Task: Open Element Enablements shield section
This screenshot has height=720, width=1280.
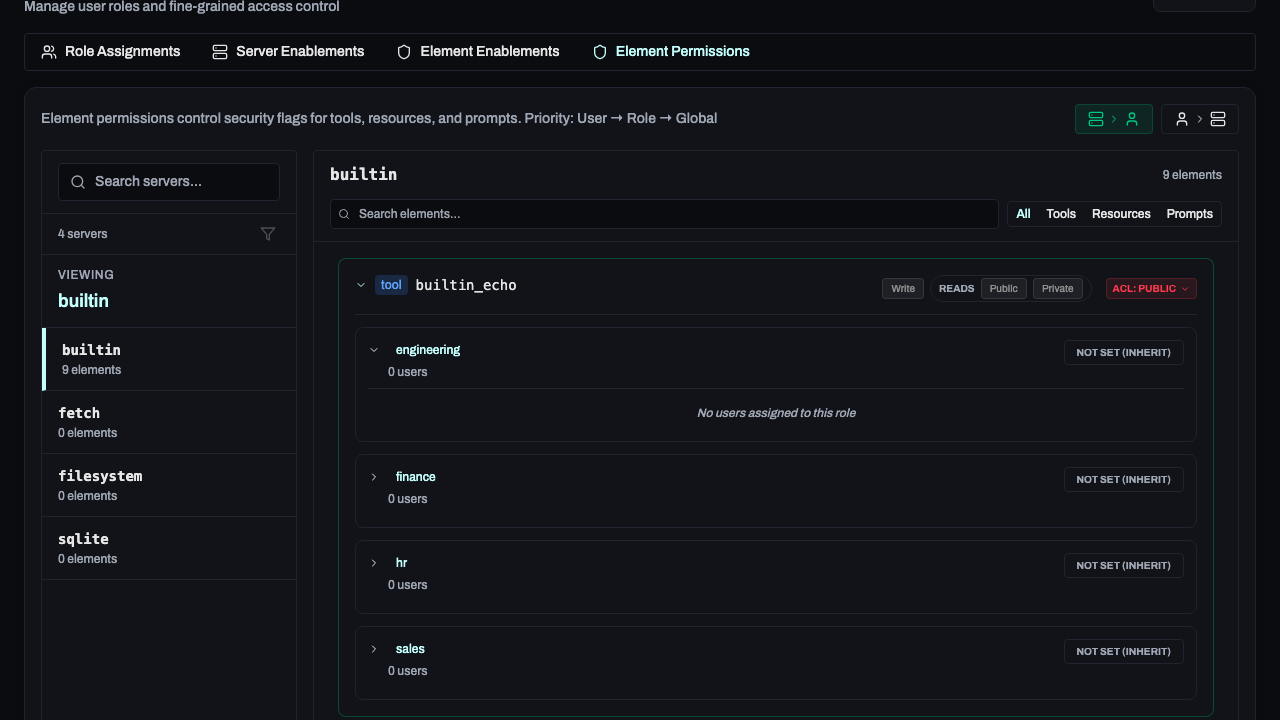Action: 477,51
